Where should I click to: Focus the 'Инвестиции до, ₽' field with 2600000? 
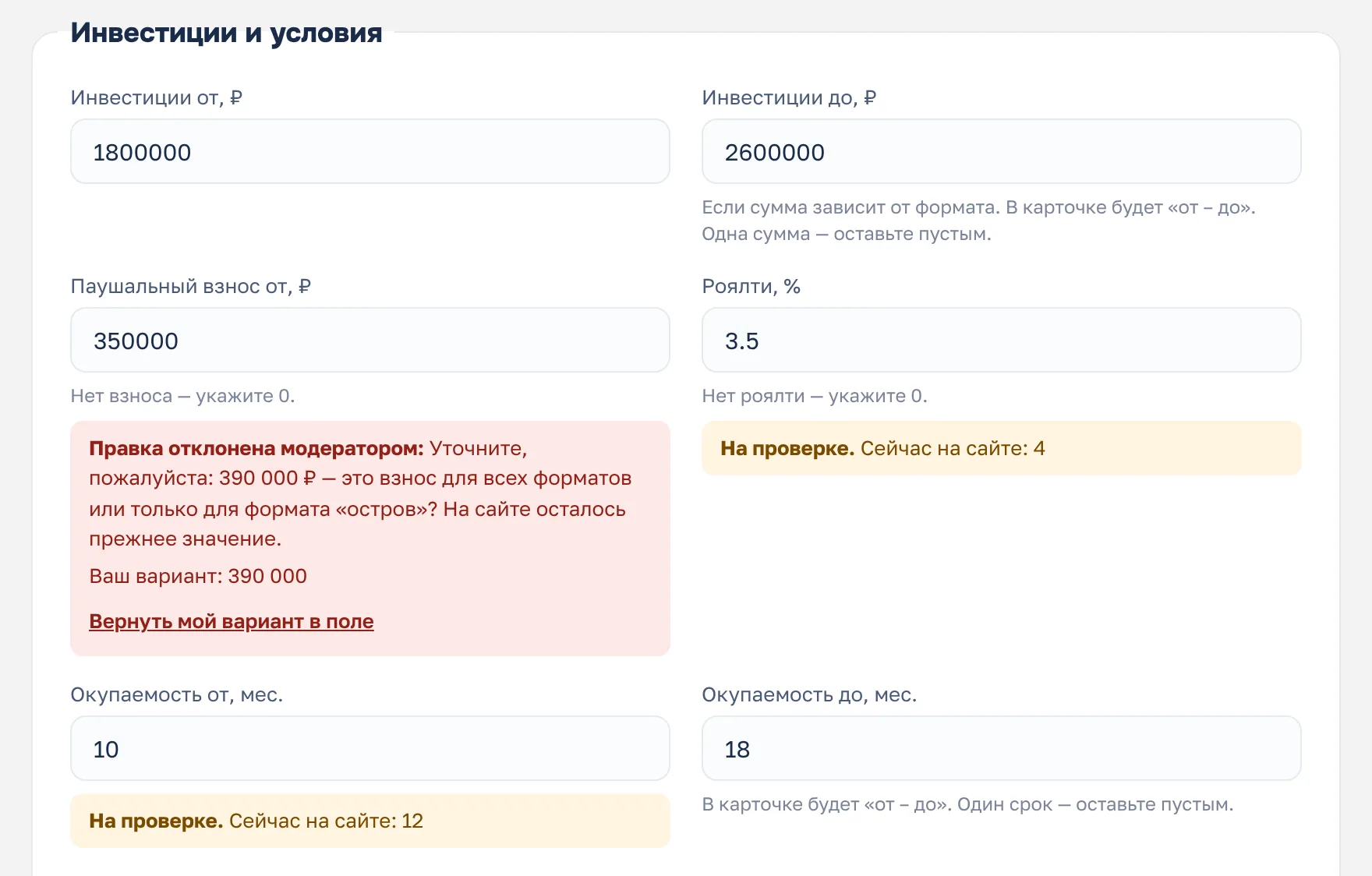click(1002, 151)
